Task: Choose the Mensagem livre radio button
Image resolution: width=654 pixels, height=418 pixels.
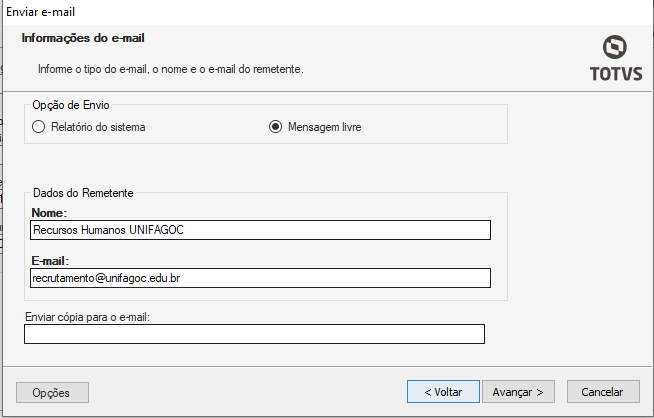Action: click(x=275, y=127)
